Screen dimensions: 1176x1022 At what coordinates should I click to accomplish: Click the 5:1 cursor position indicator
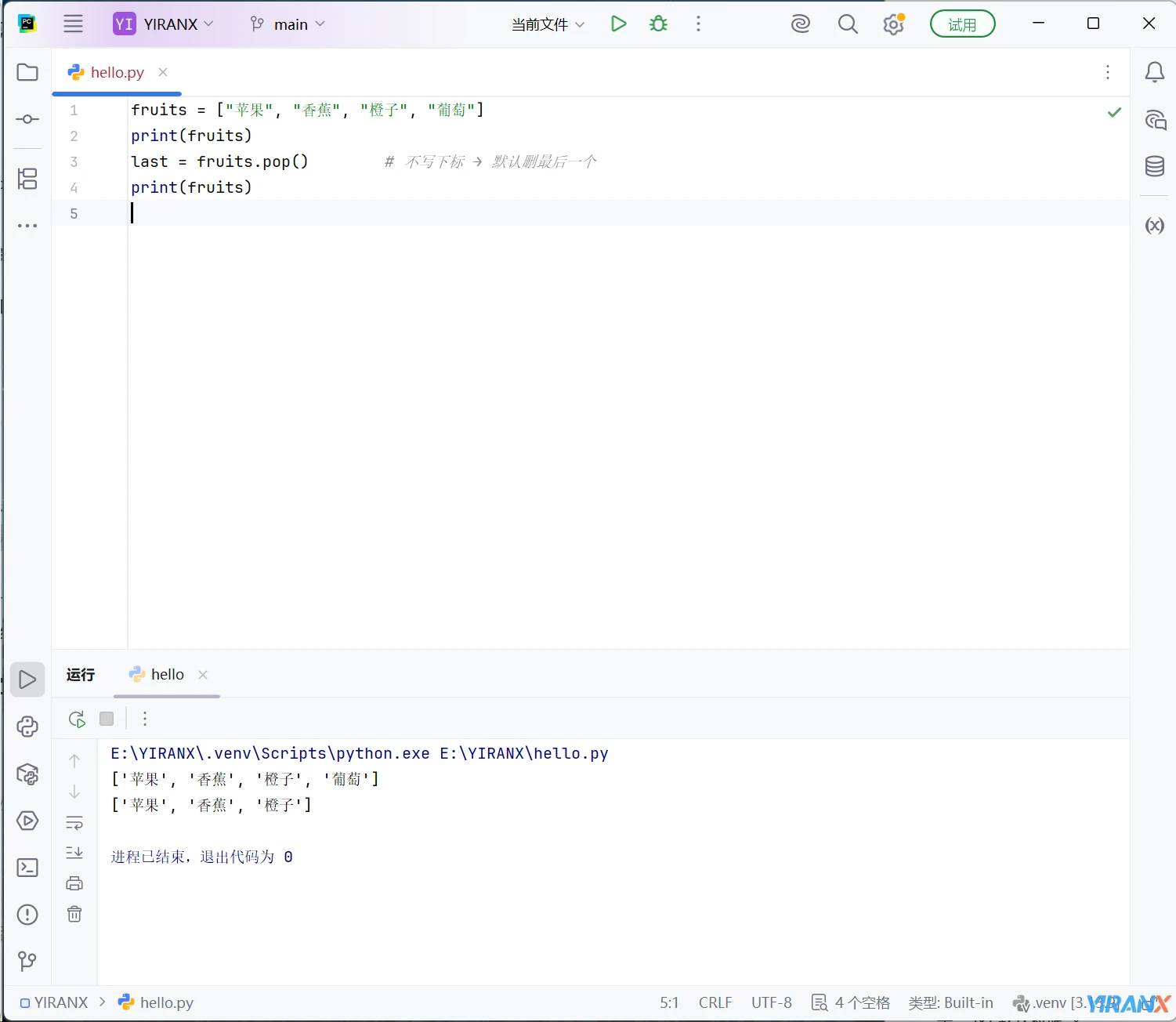(669, 1003)
